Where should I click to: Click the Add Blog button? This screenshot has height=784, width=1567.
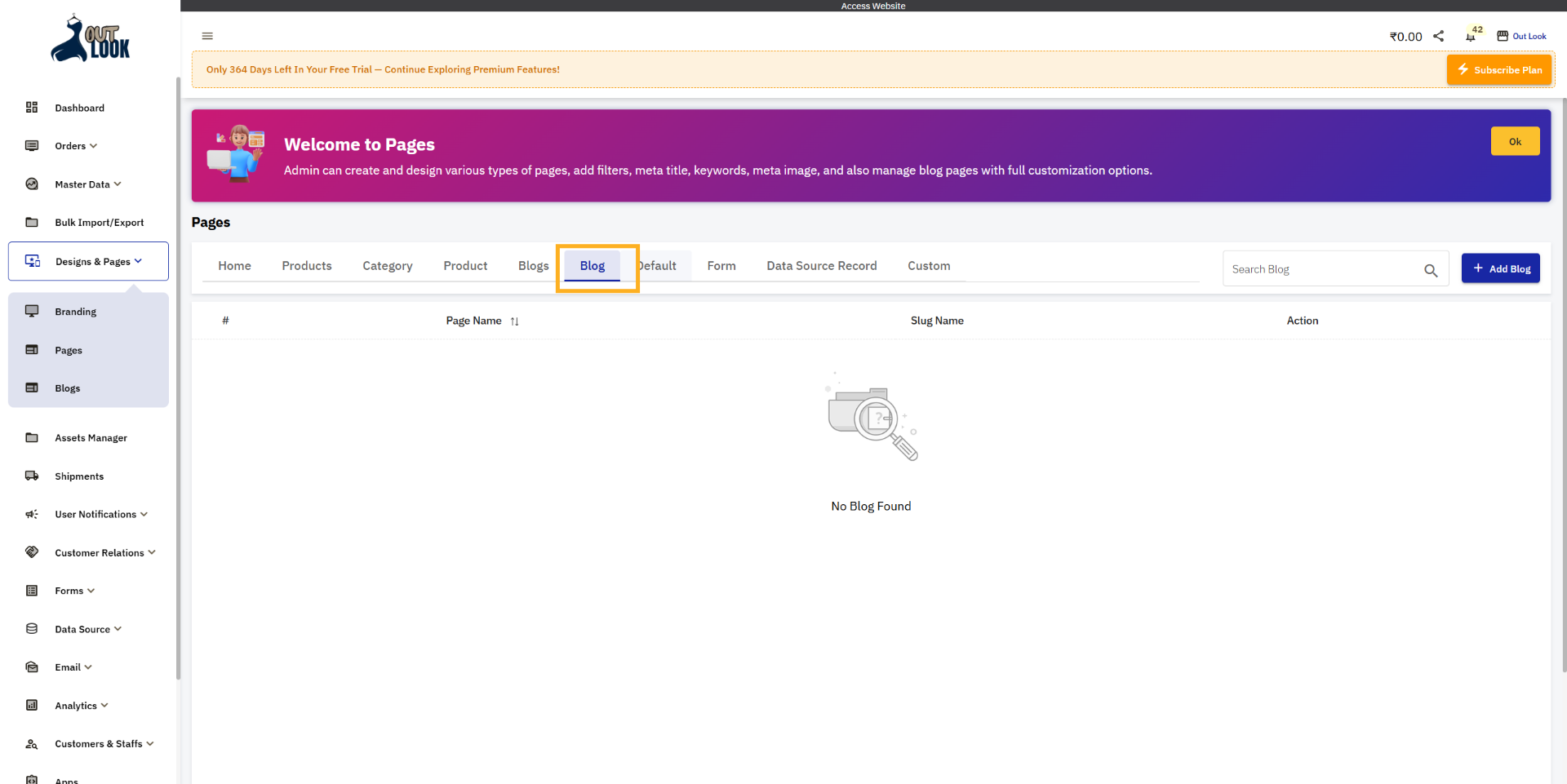click(1501, 268)
